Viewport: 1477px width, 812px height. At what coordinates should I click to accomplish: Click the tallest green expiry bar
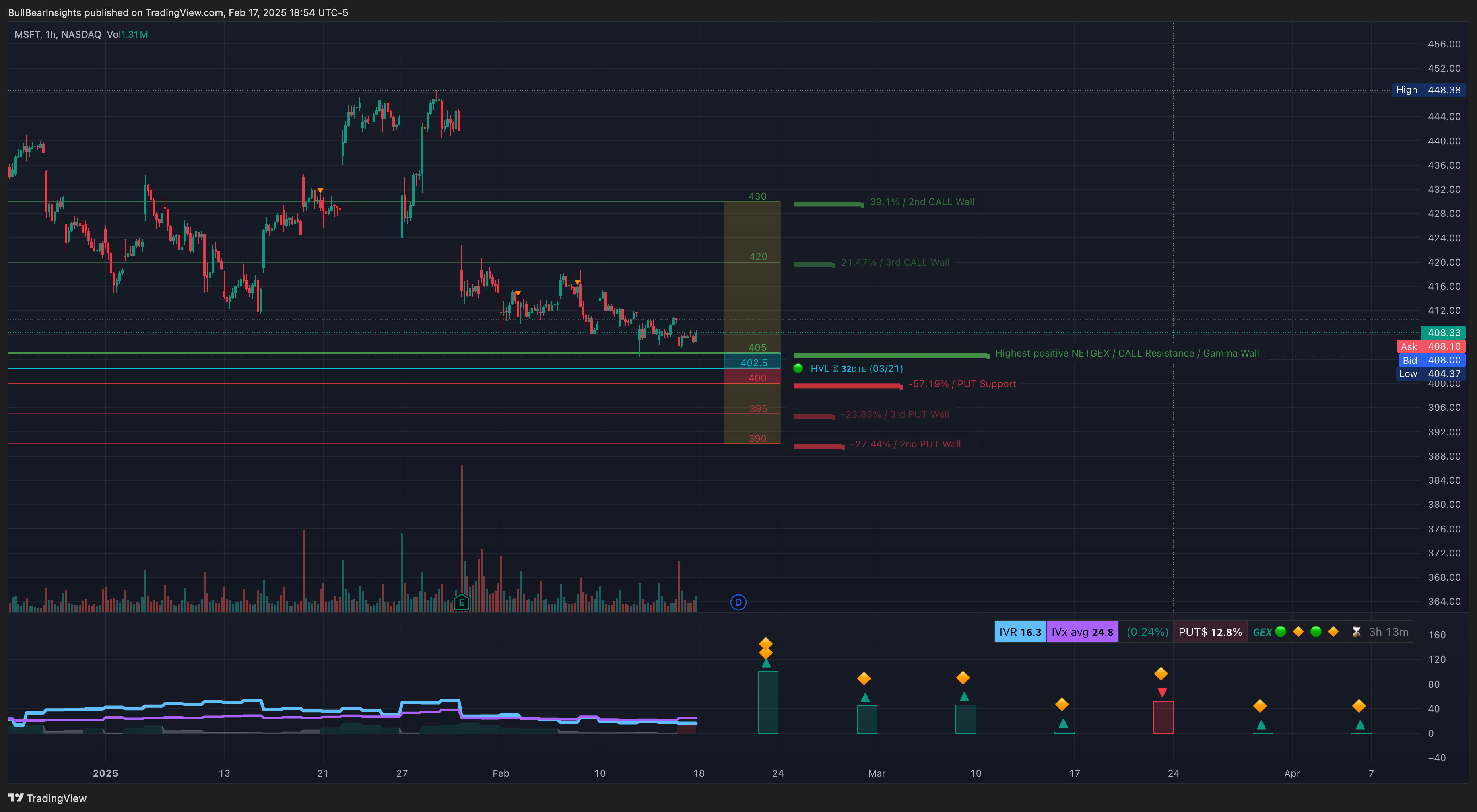pos(768,702)
